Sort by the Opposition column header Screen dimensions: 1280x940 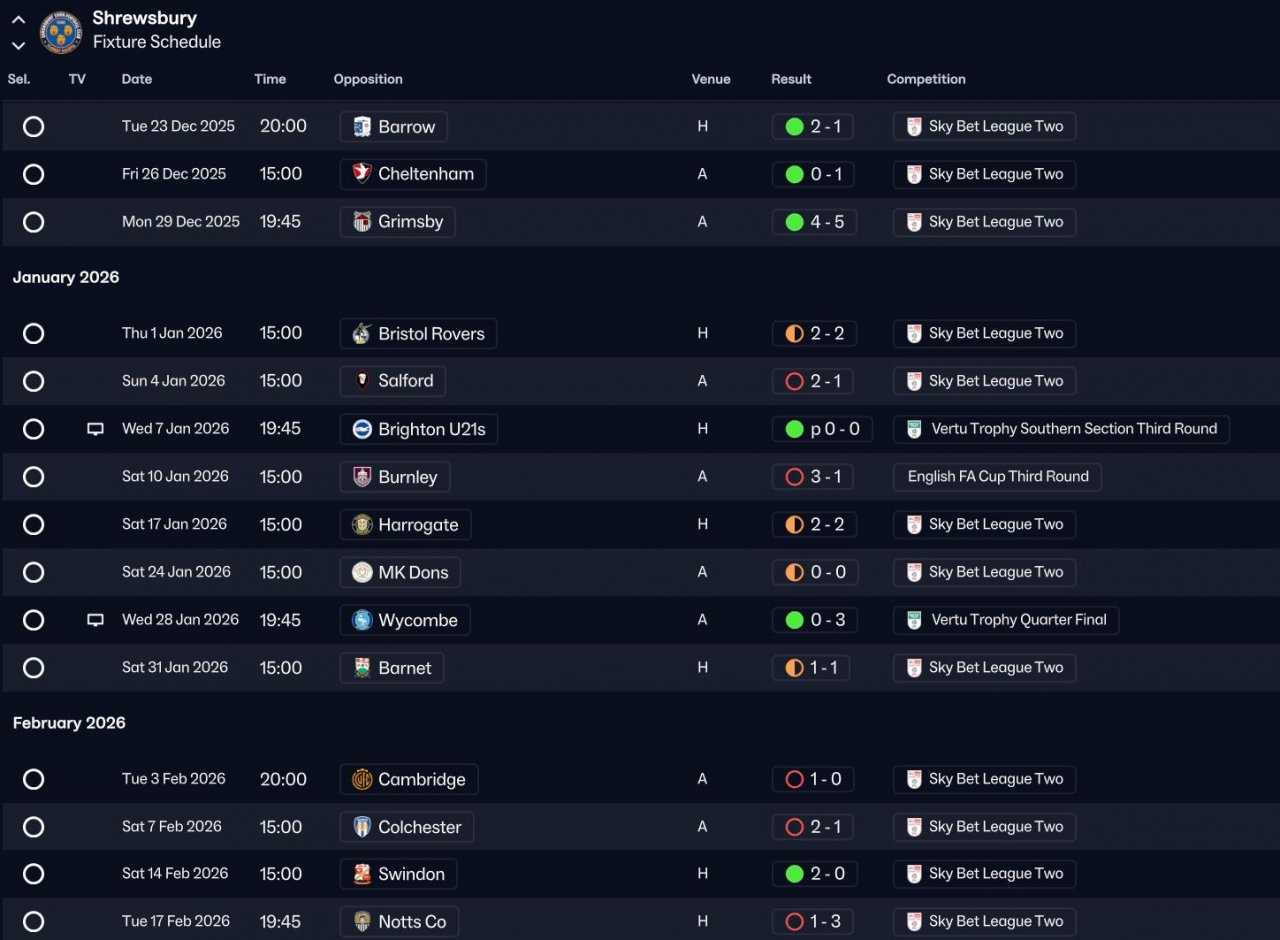pyautogui.click(x=368, y=79)
